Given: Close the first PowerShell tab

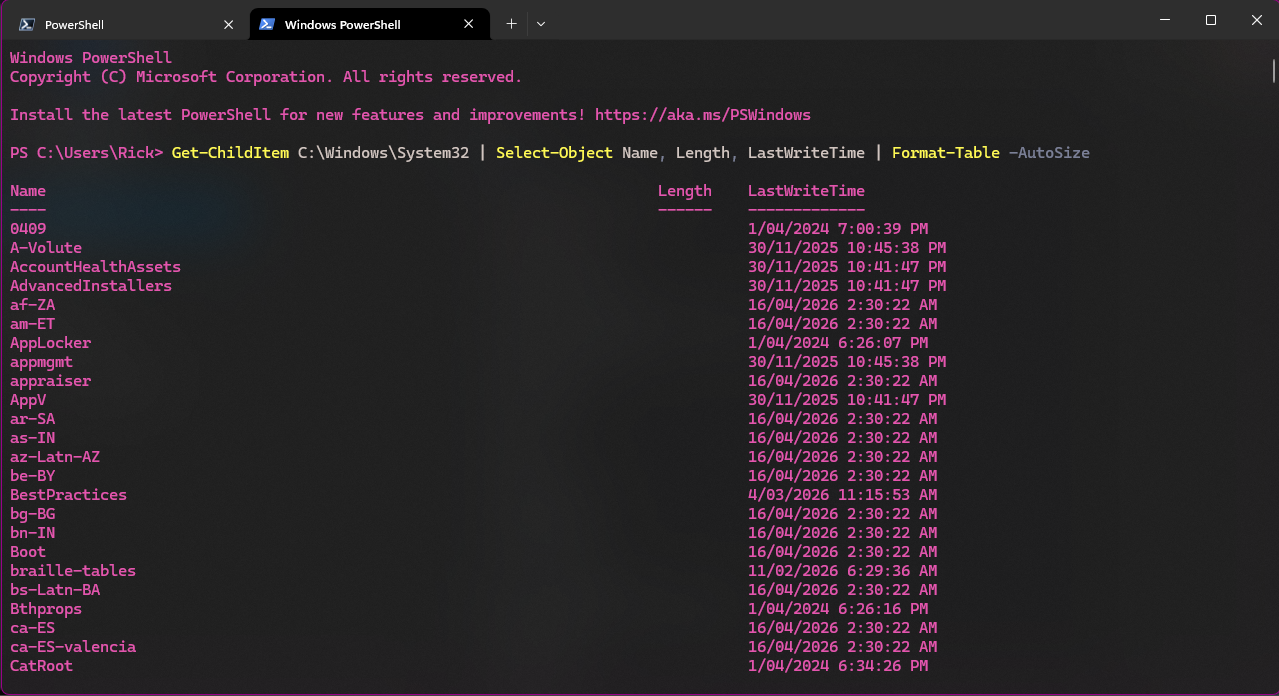Looking at the screenshot, I should click(x=228, y=24).
